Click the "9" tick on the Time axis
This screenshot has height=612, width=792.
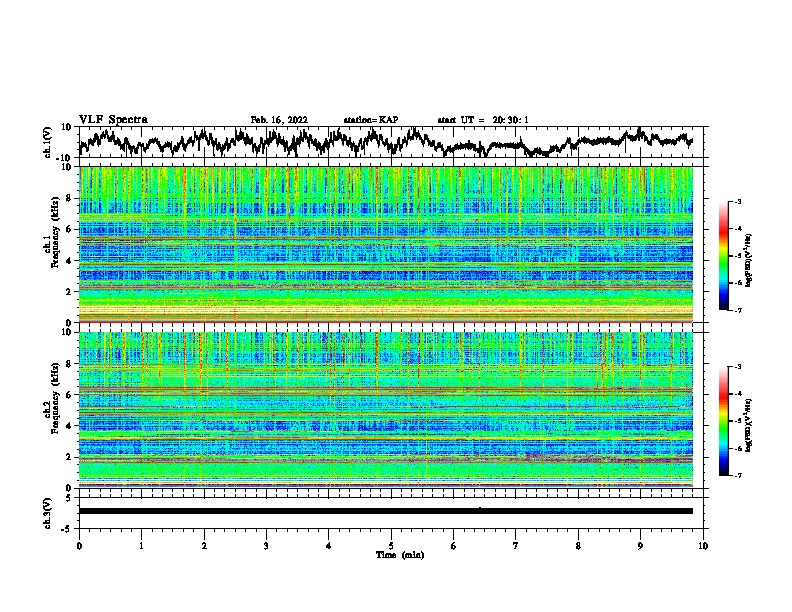click(x=640, y=546)
